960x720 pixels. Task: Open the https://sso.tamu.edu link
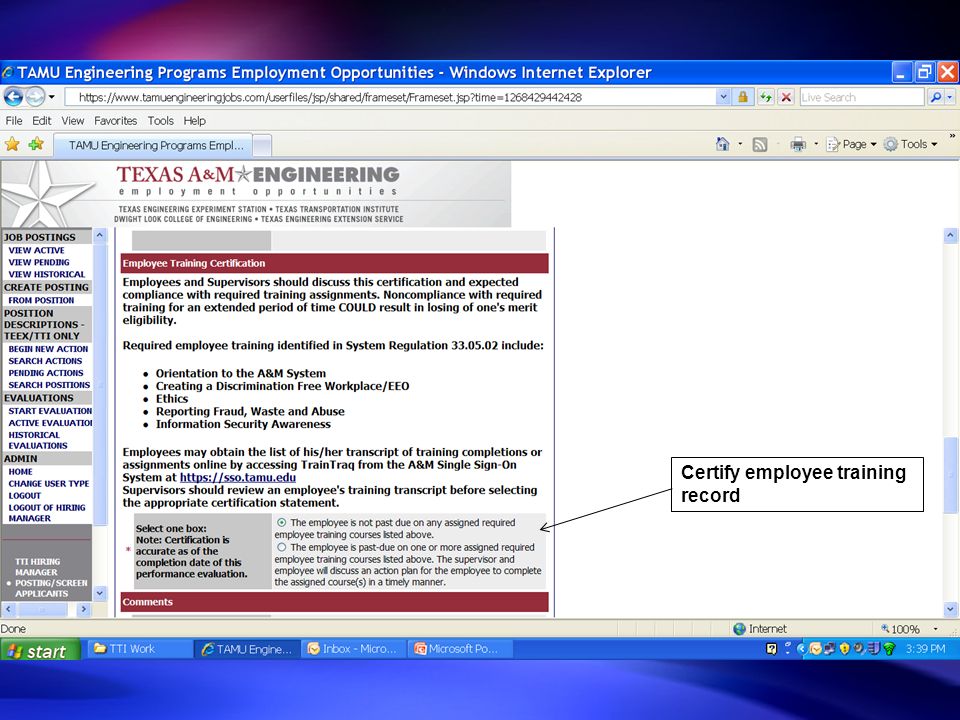tap(238, 478)
